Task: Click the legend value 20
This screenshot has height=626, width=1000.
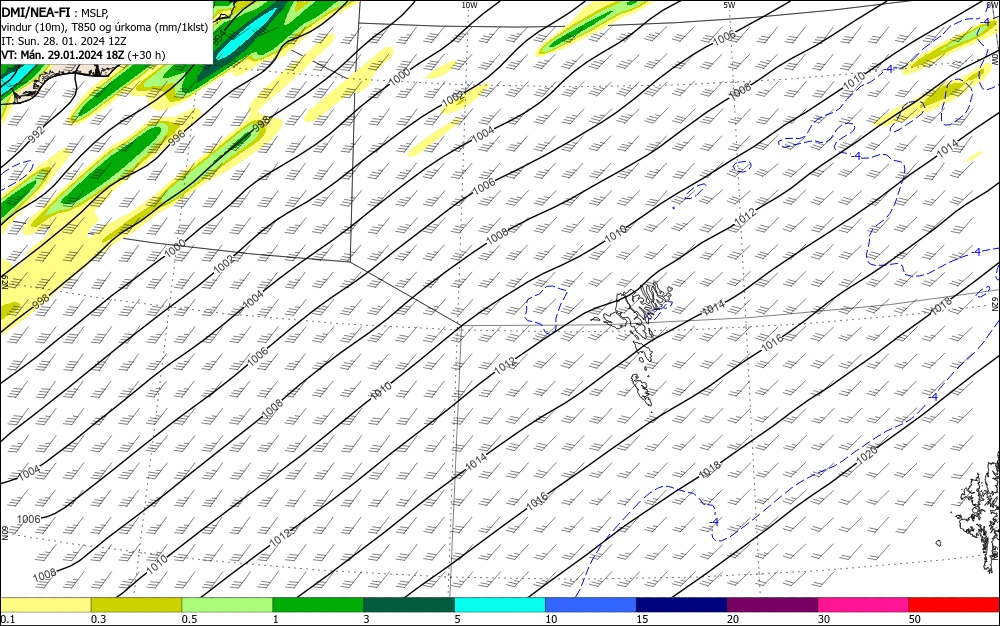Action: point(733,619)
